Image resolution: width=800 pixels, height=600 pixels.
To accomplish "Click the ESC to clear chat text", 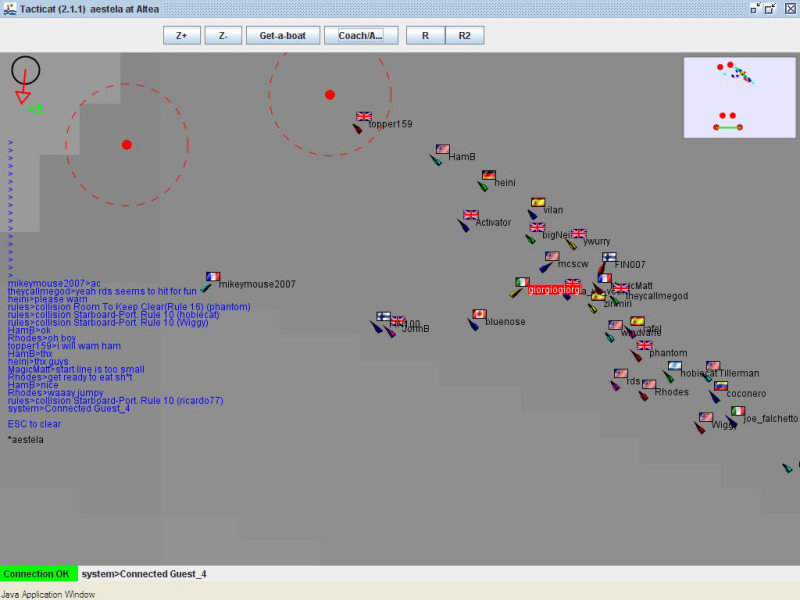I will coord(34,424).
